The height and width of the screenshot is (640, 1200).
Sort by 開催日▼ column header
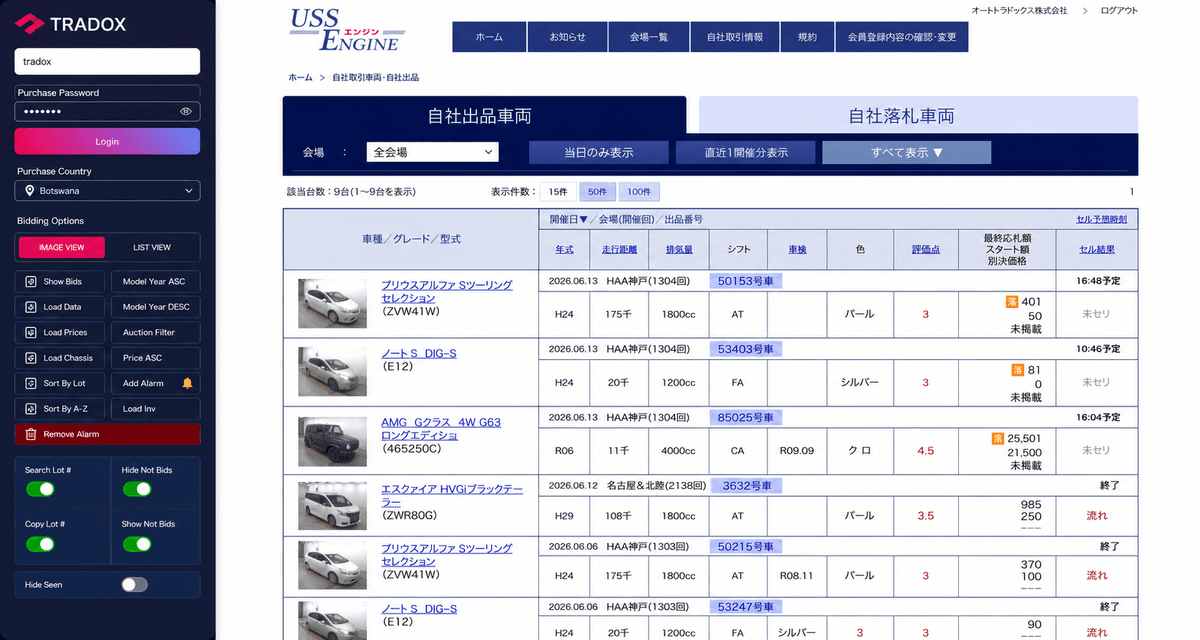tap(568, 219)
